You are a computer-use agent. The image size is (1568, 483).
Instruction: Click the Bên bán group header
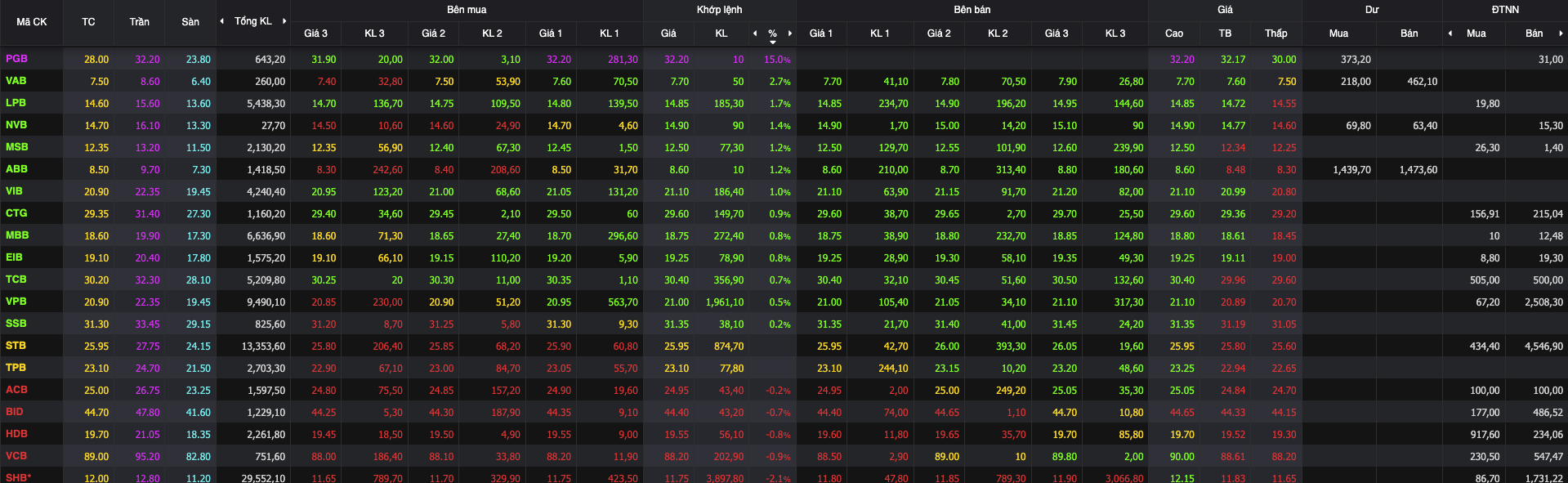pos(972,10)
